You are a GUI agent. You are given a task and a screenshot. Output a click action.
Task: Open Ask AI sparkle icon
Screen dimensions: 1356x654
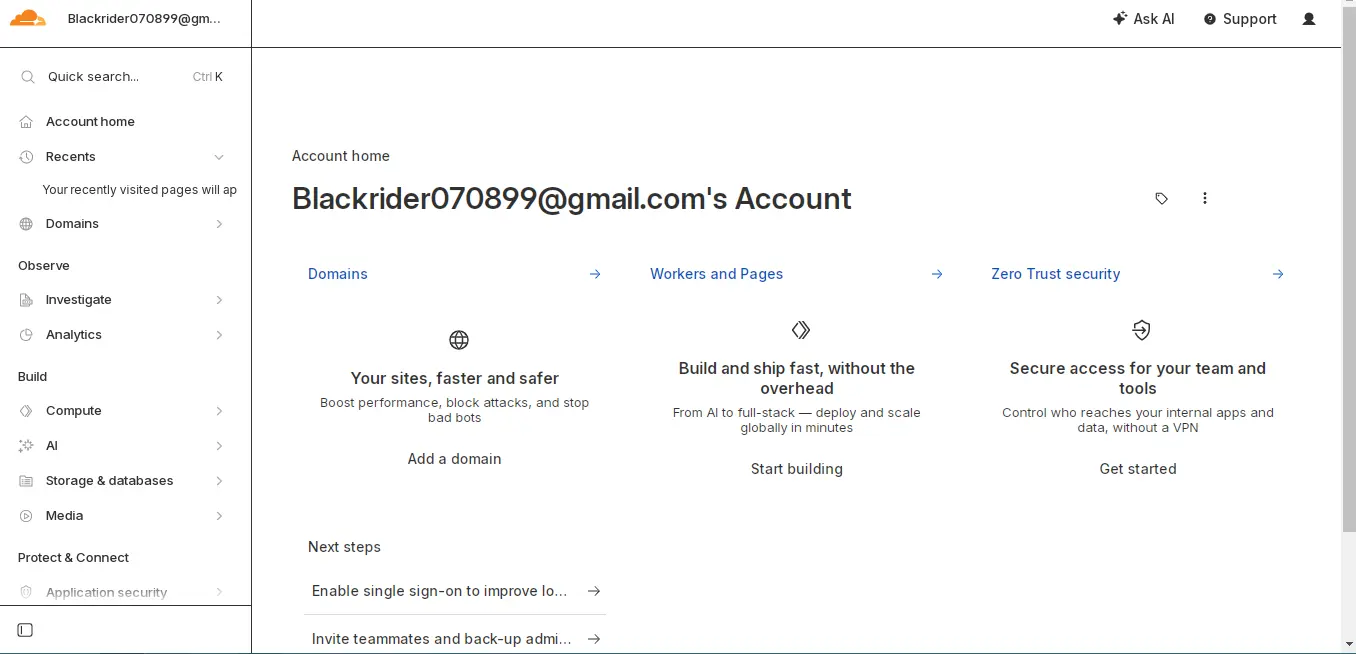click(x=1120, y=19)
